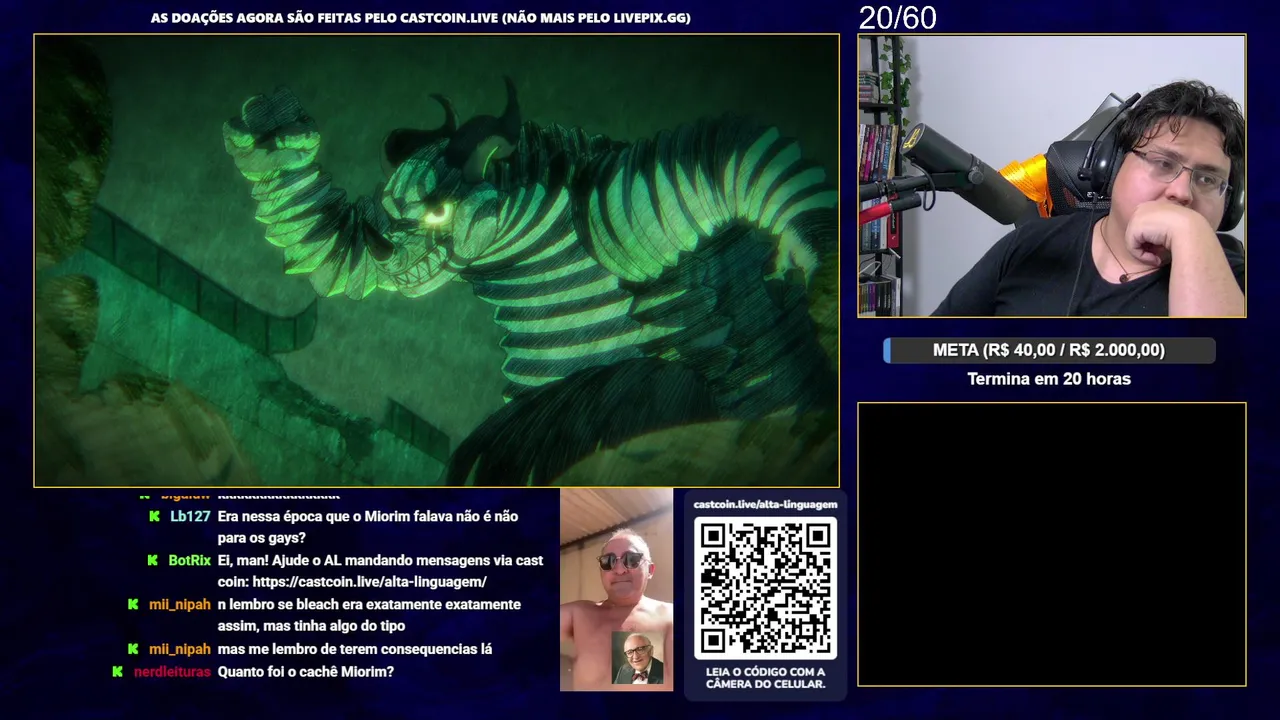Click the second mii_nipah username in chat
The height and width of the screenshot is (720, 1280).
coord(180,649)
